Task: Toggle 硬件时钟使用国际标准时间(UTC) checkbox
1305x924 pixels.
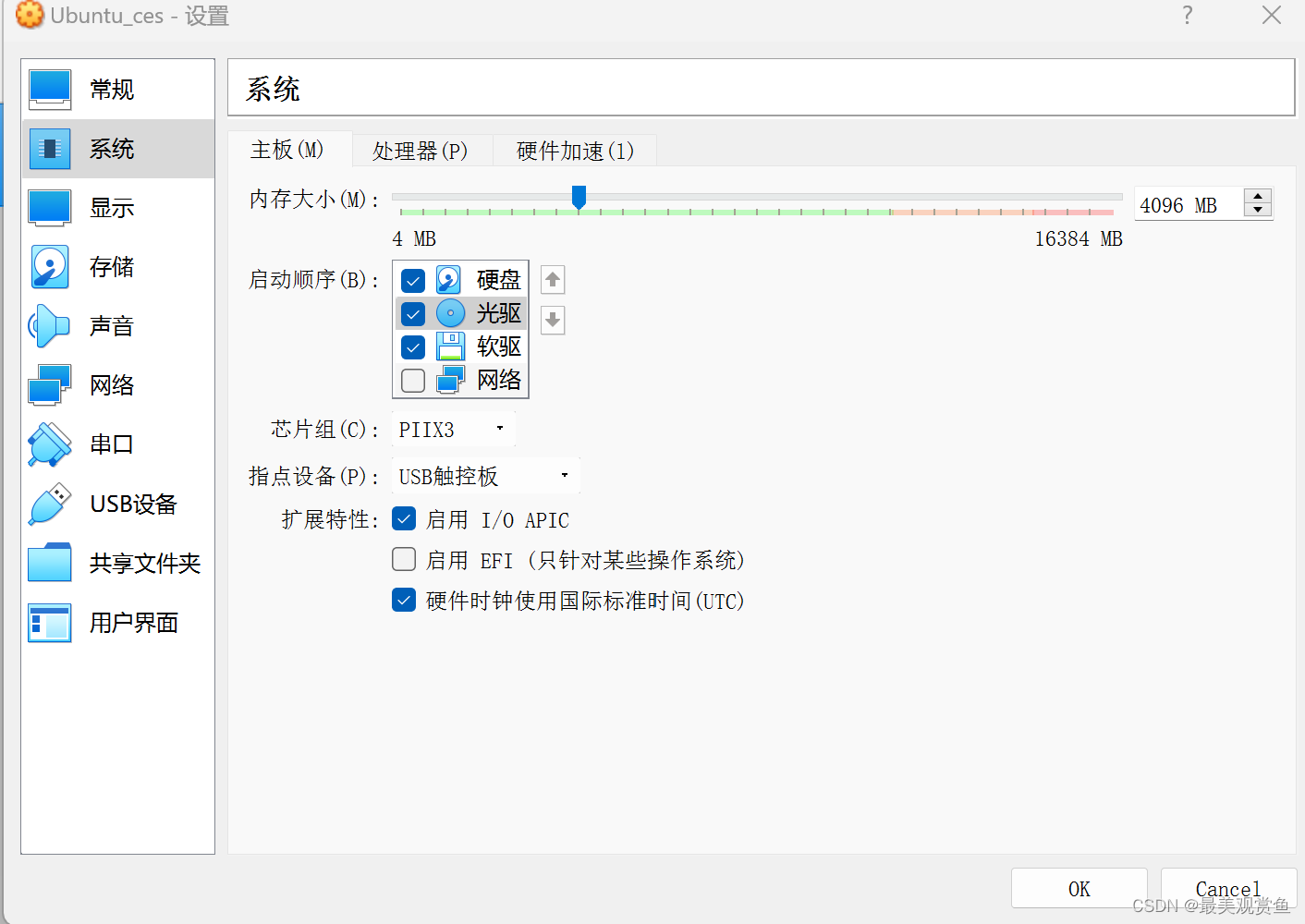Action: point(404,600)
